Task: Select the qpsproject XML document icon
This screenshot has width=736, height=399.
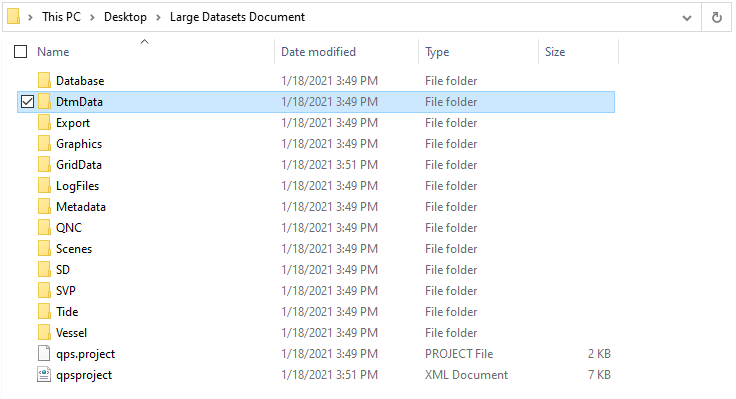Action: (44, 375)
